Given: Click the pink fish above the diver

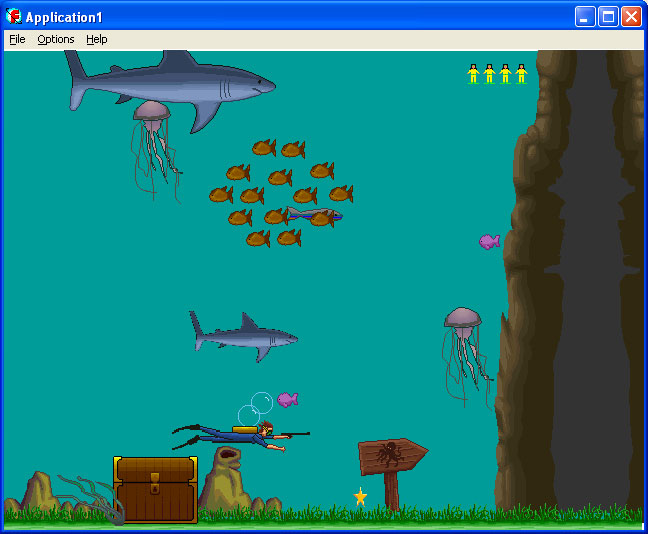Looking at the screenshot, I should click(x=288, y=399).
